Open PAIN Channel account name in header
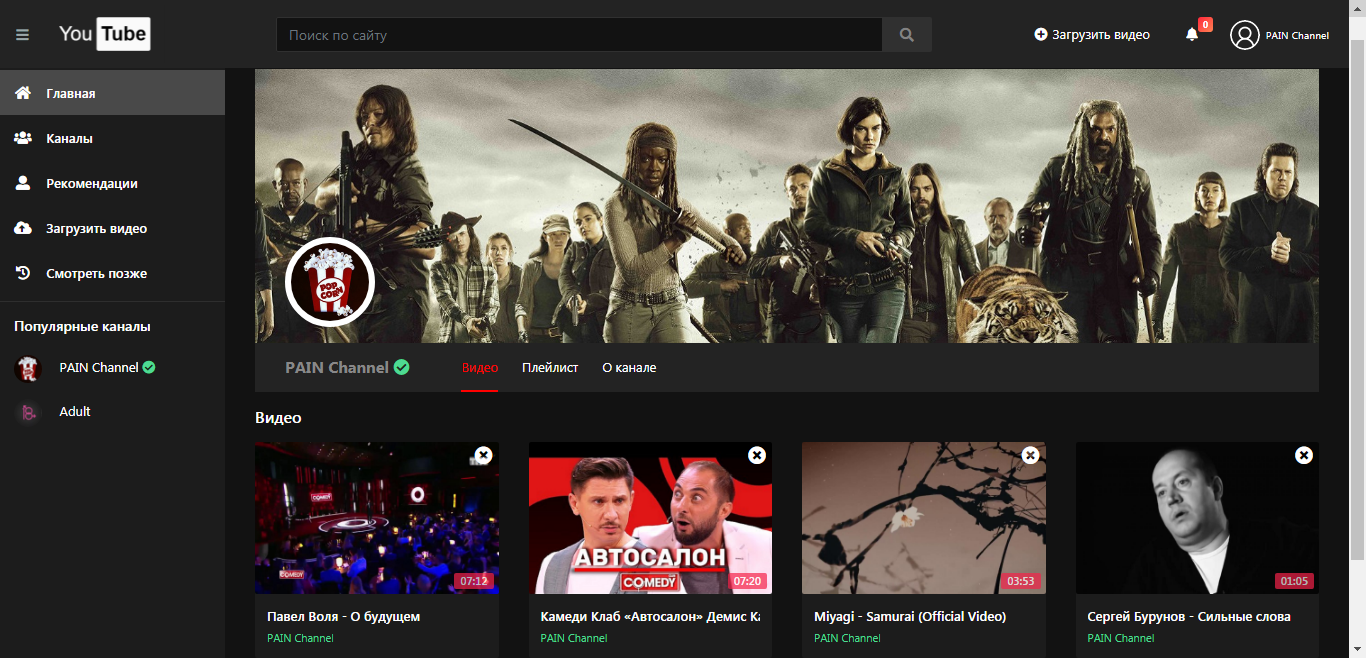Image resolution: width=1366 pixels, height=658 pixels. coord(1297,36)
